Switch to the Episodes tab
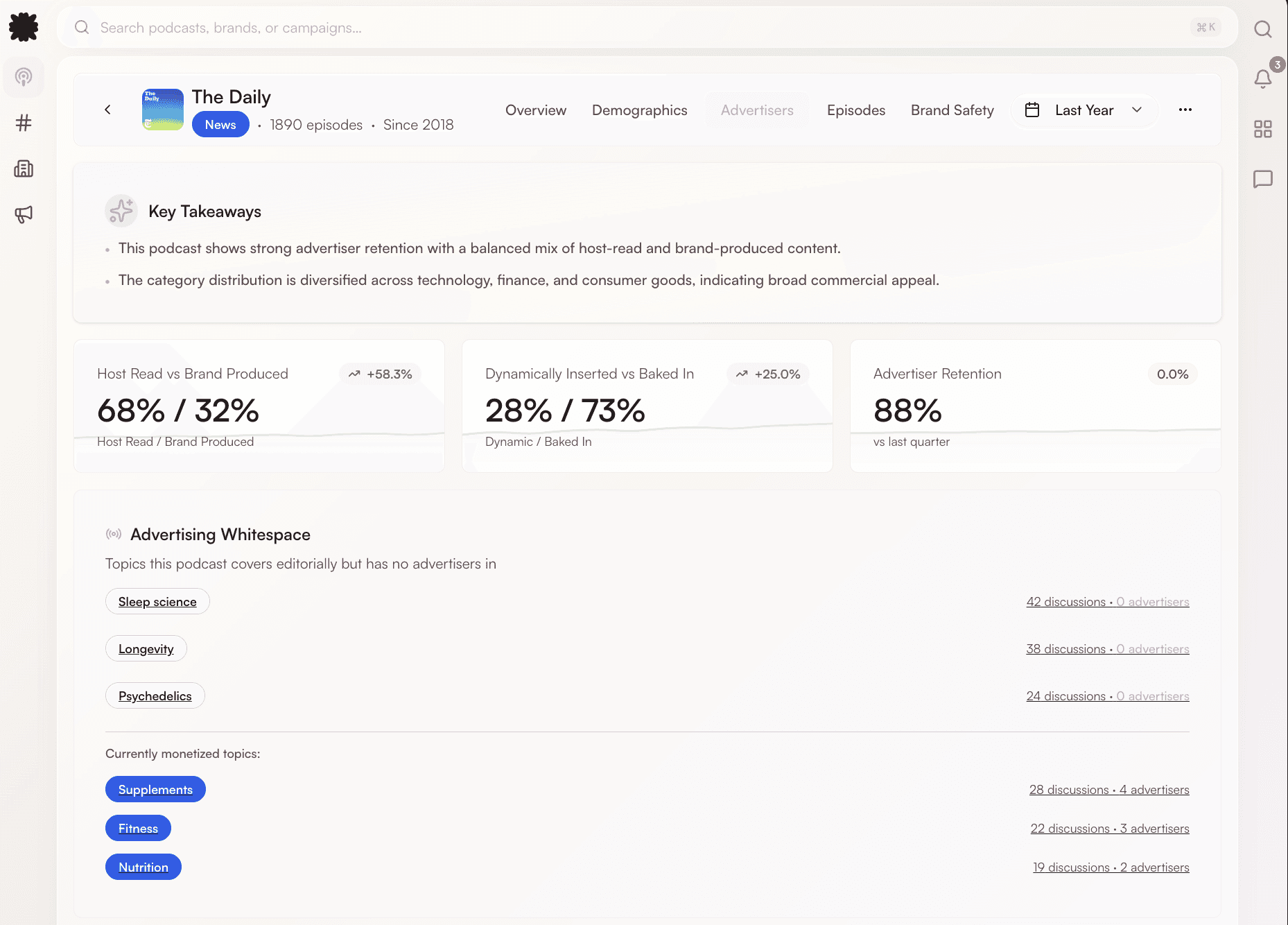1288x925 pixels. tap(856, 110)
